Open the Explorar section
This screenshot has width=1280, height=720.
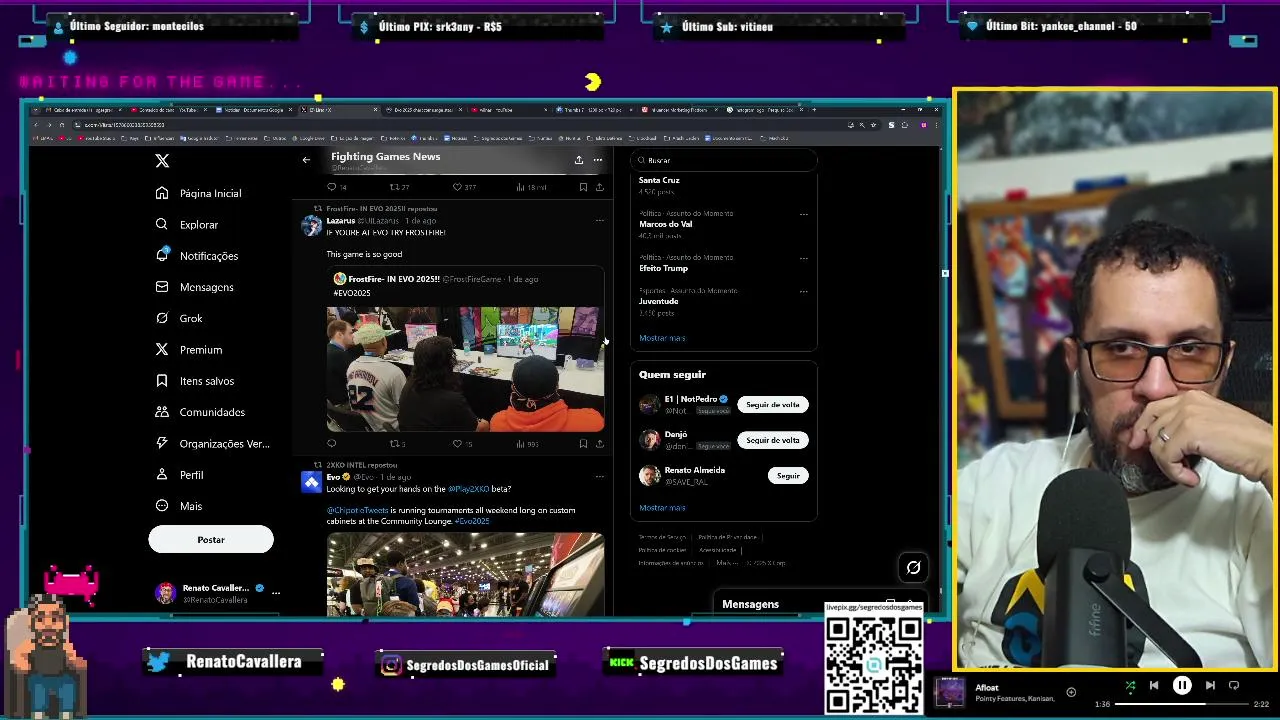(187, 225)
